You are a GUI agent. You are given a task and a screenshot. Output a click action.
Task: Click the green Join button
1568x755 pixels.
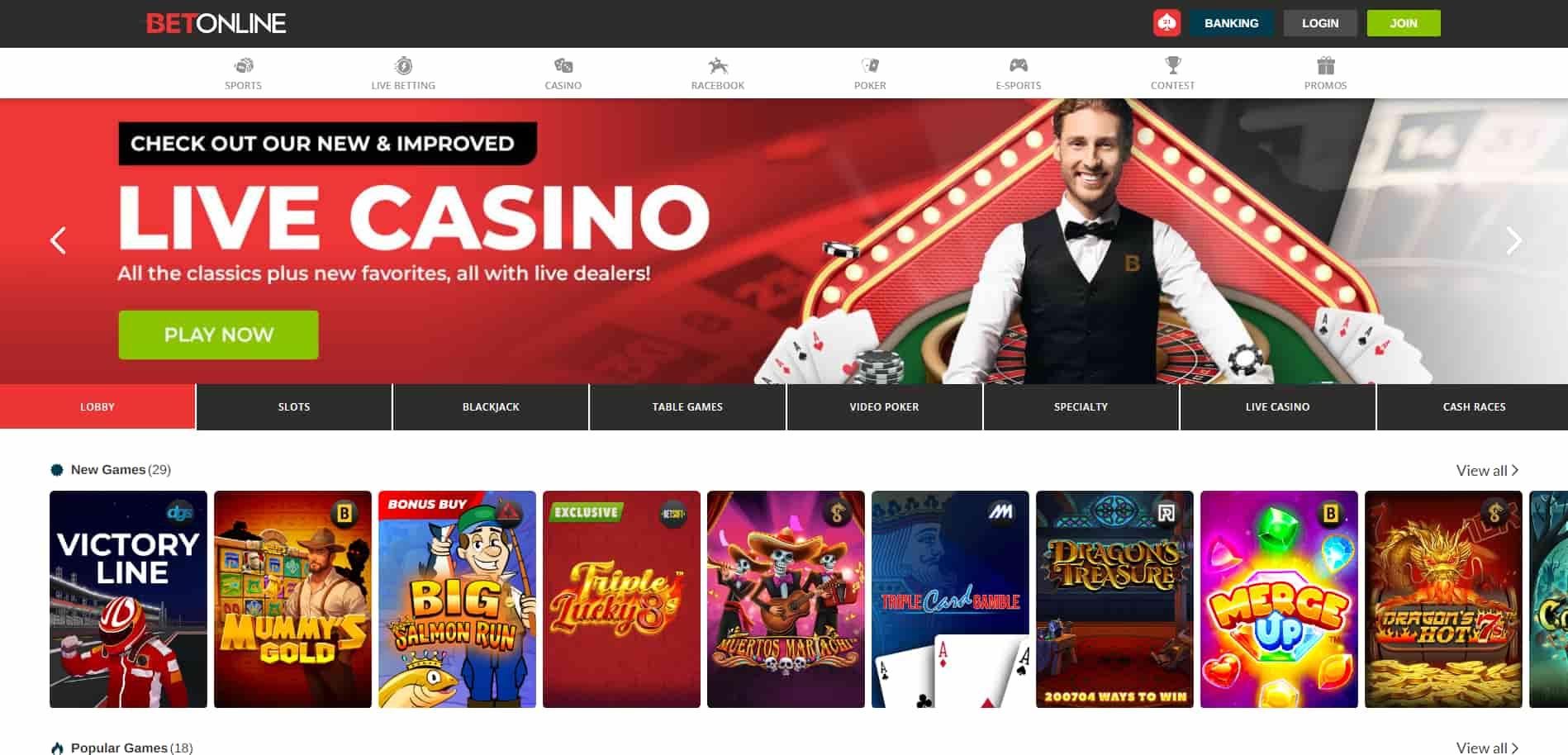point(1404,23)
